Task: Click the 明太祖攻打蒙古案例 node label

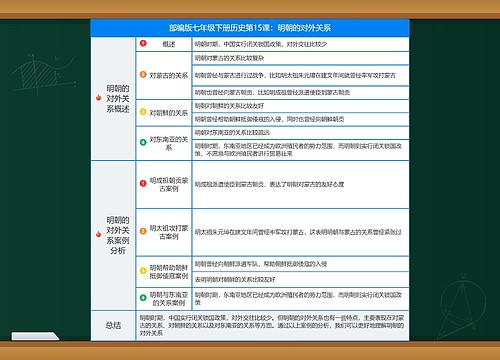Action: pyautogui.click(x=169, y=232)
